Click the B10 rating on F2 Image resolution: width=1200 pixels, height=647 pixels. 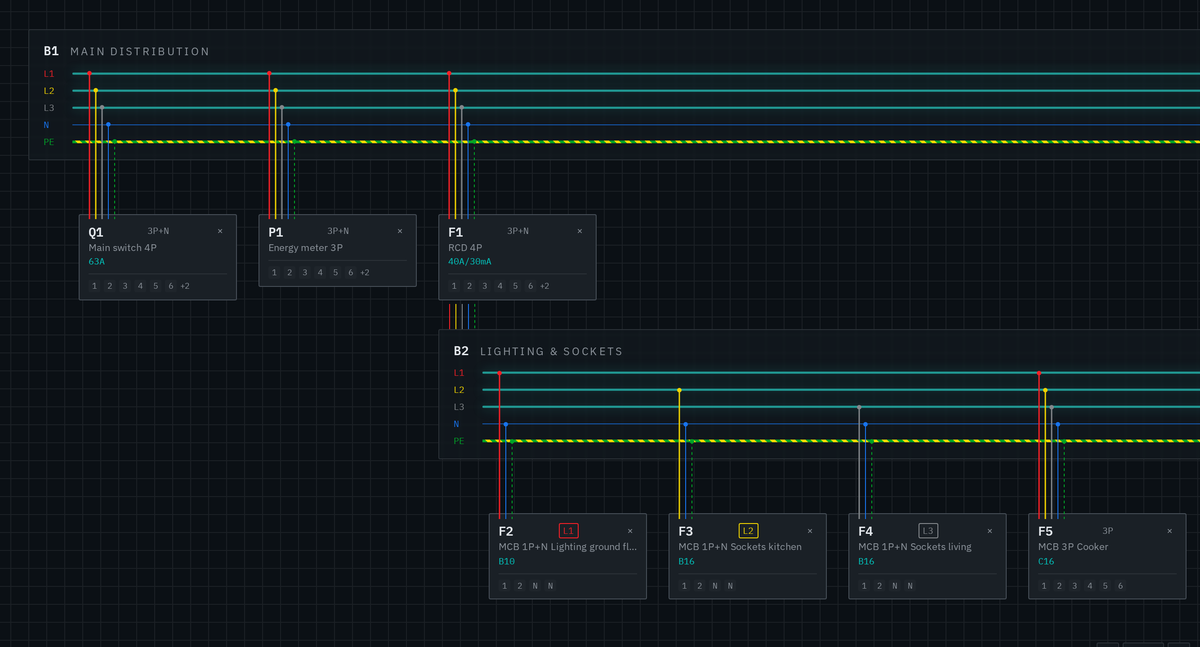pyautogui.click(x=507, y=562)
